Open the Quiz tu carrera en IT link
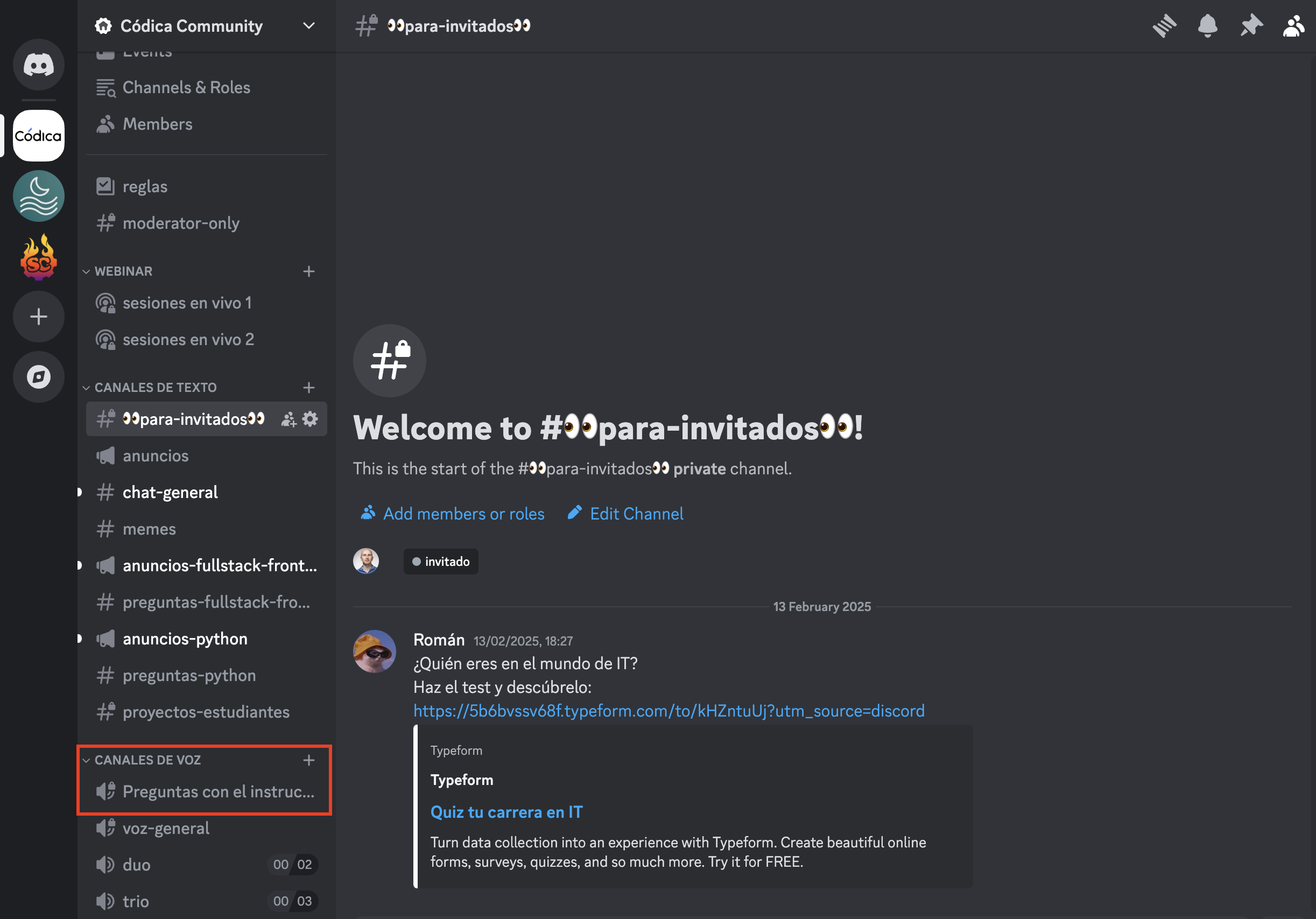This screenshot has height=919, width=1316. pos(506,811)
